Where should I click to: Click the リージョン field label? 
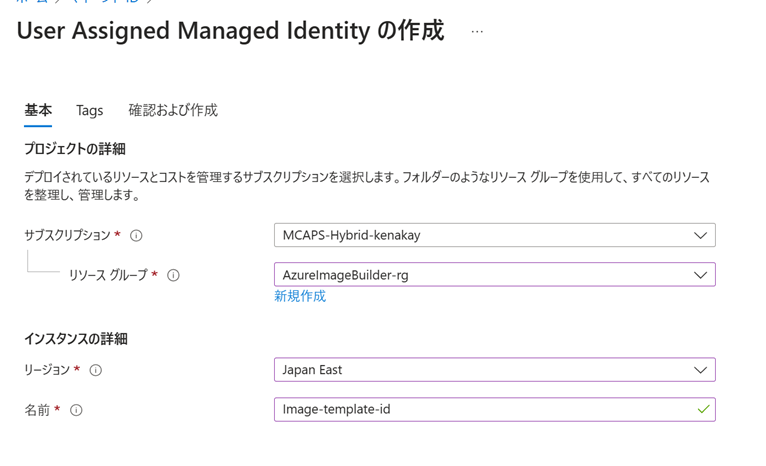[47, 370]
